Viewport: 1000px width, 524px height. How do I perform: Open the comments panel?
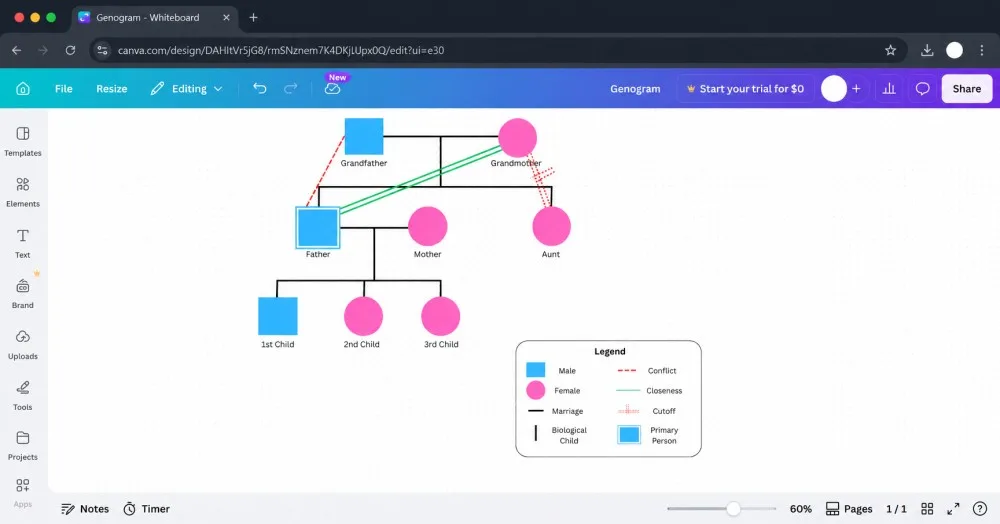click(x=922, y=89)
